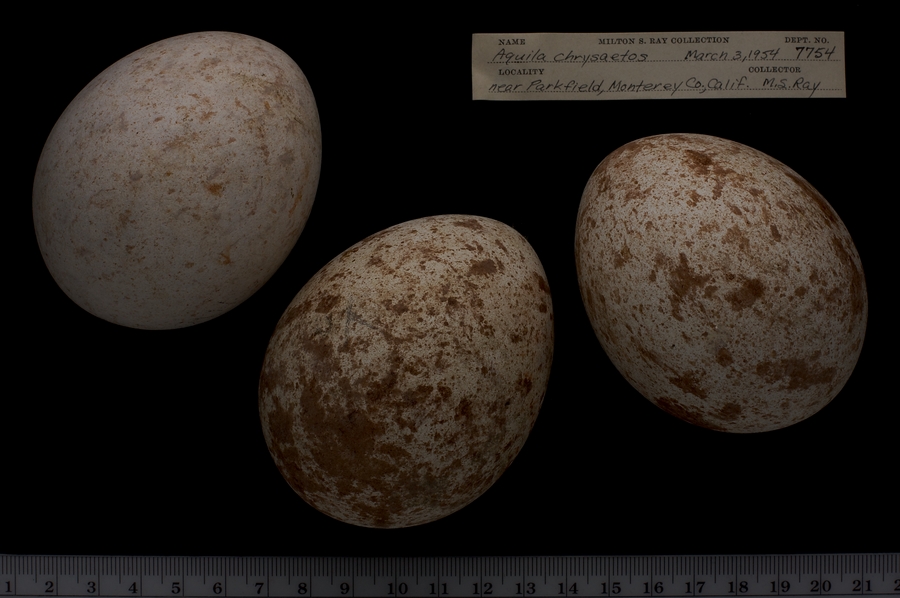Select the 8 mark on the ruler
The width and height of the screenshot is (900, 598).
(x=303, y=587)
